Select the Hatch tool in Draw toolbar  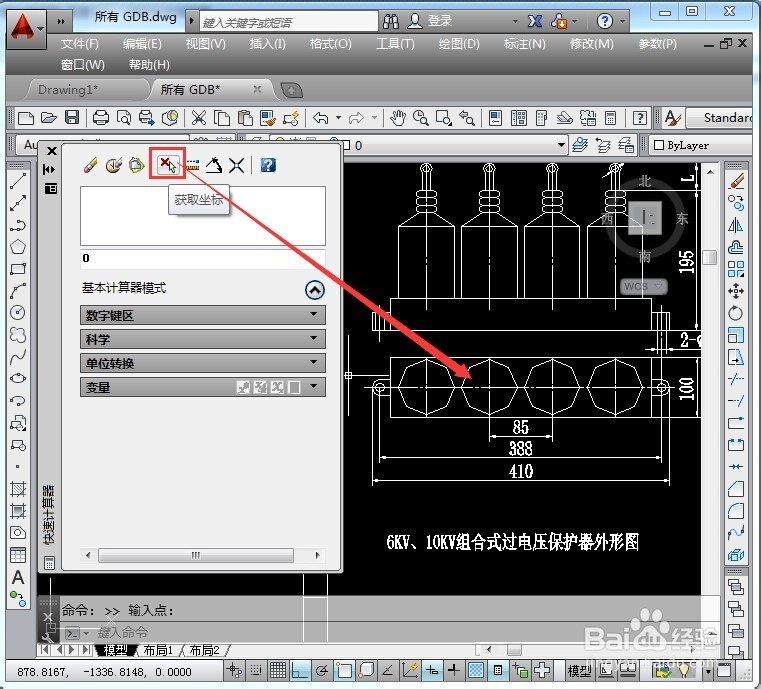tap(18, 489)
